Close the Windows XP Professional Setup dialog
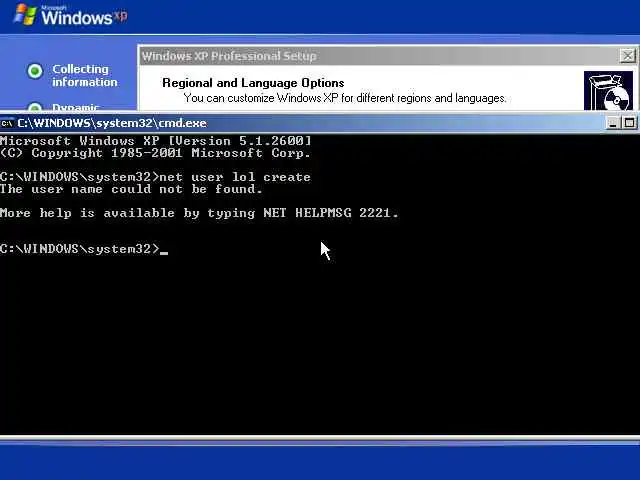The width and height of the screenshot is (640, 480). point(627,56)
